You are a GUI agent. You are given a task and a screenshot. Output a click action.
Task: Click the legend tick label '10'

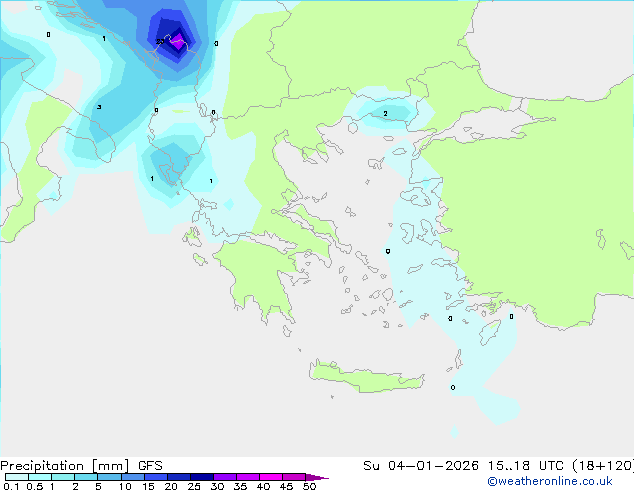[x=125, y=486]
